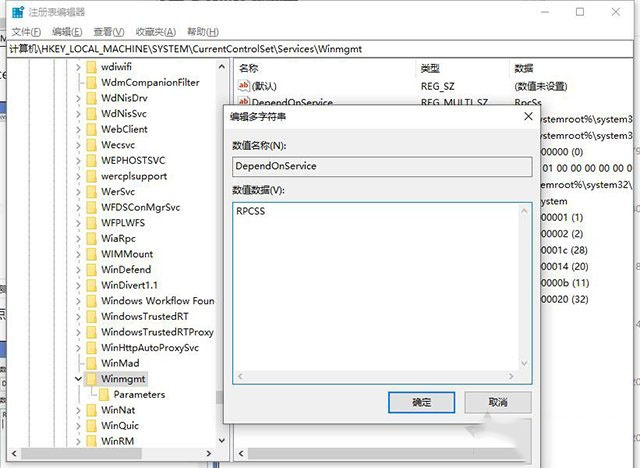This screenshot has height=468, width=640.
Task: Click the DependOnService value icon in list
Action: click(x=244, y=101)
